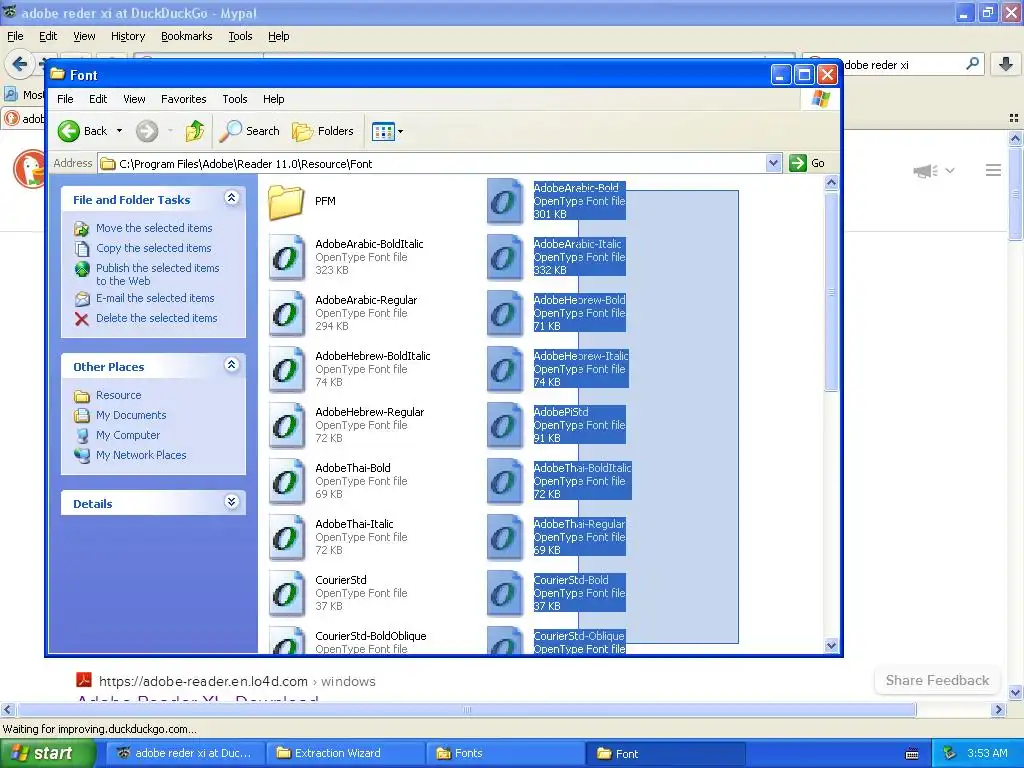Open DuckDuckGo hamburger menu in Mypal
This screenshot has height=768, width=1024.
(993, 170)
